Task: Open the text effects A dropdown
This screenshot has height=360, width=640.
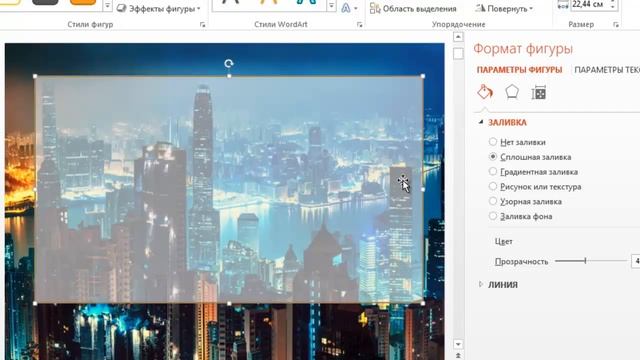Action: click(x=349, y=8)
